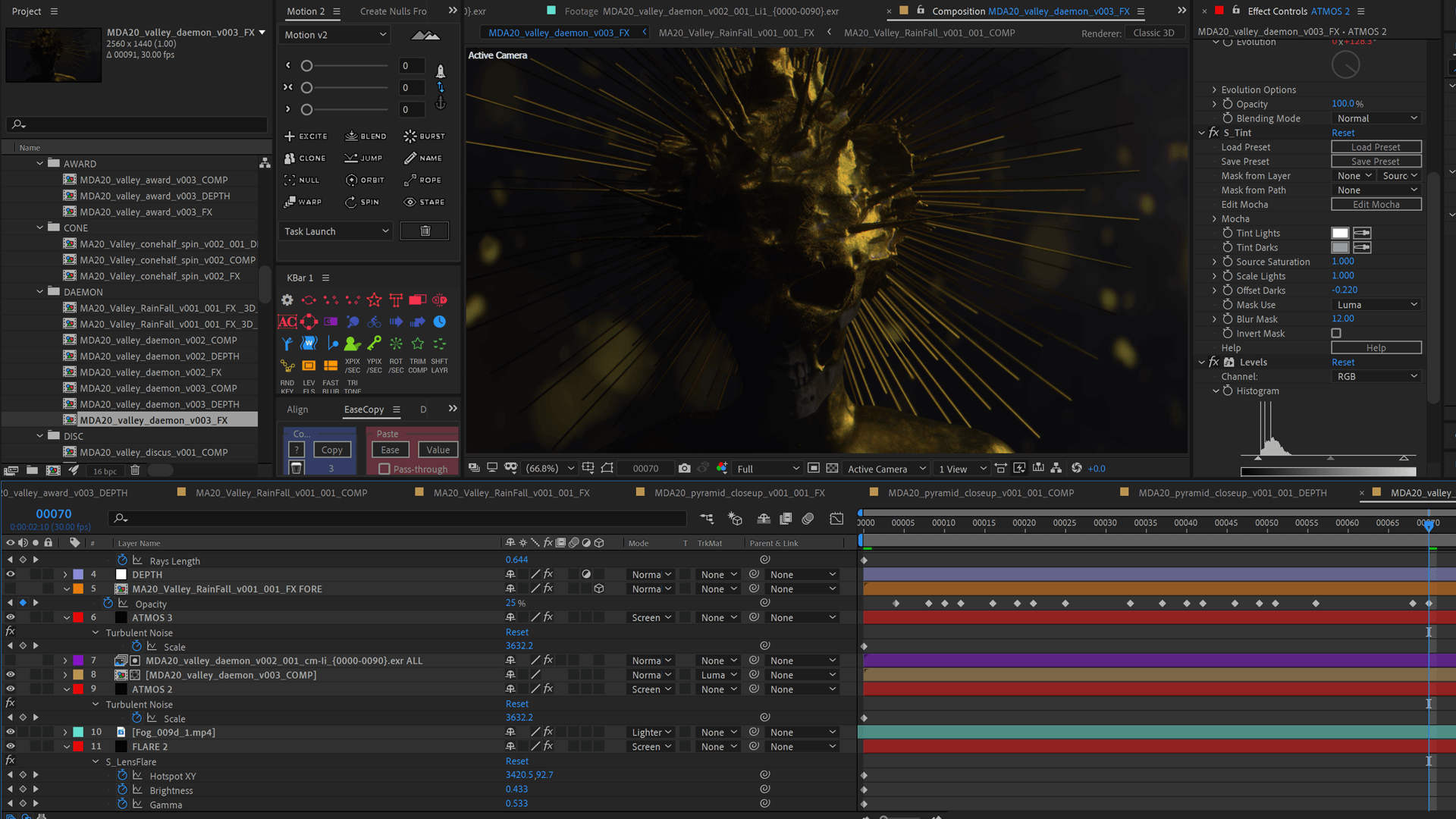Screen dimensions: 1456x819
Task: Expand the Levels effect controls section
Action: point(1204,362)
